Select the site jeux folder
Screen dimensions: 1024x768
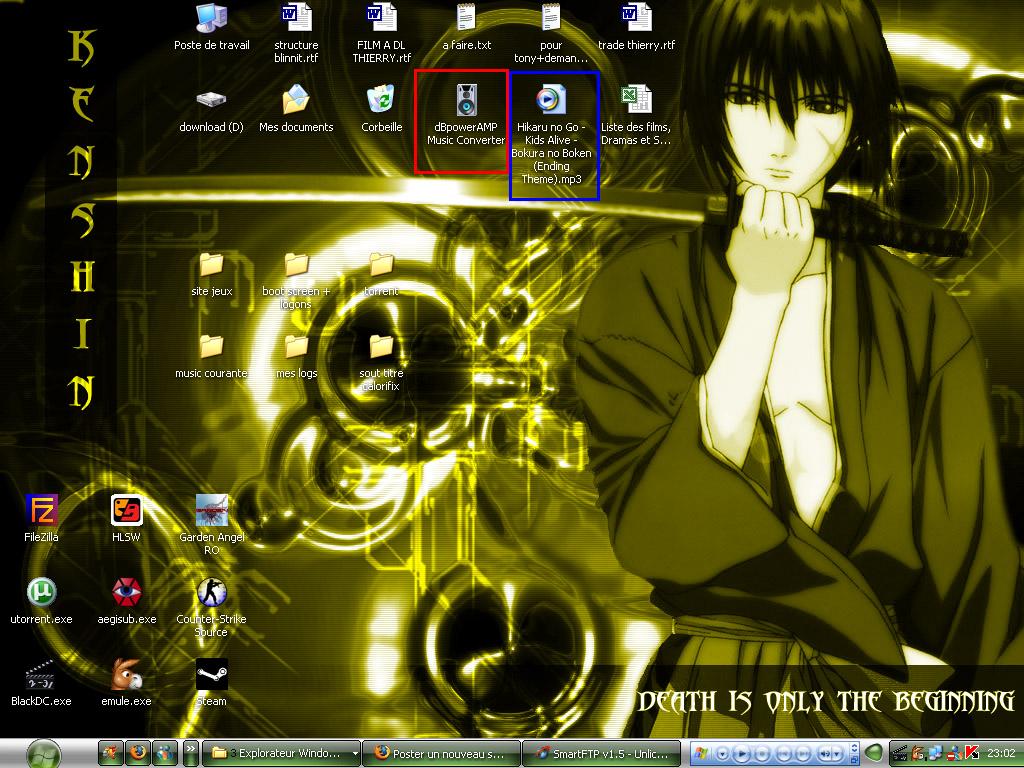pyautogui.click(x=212, y=274)
